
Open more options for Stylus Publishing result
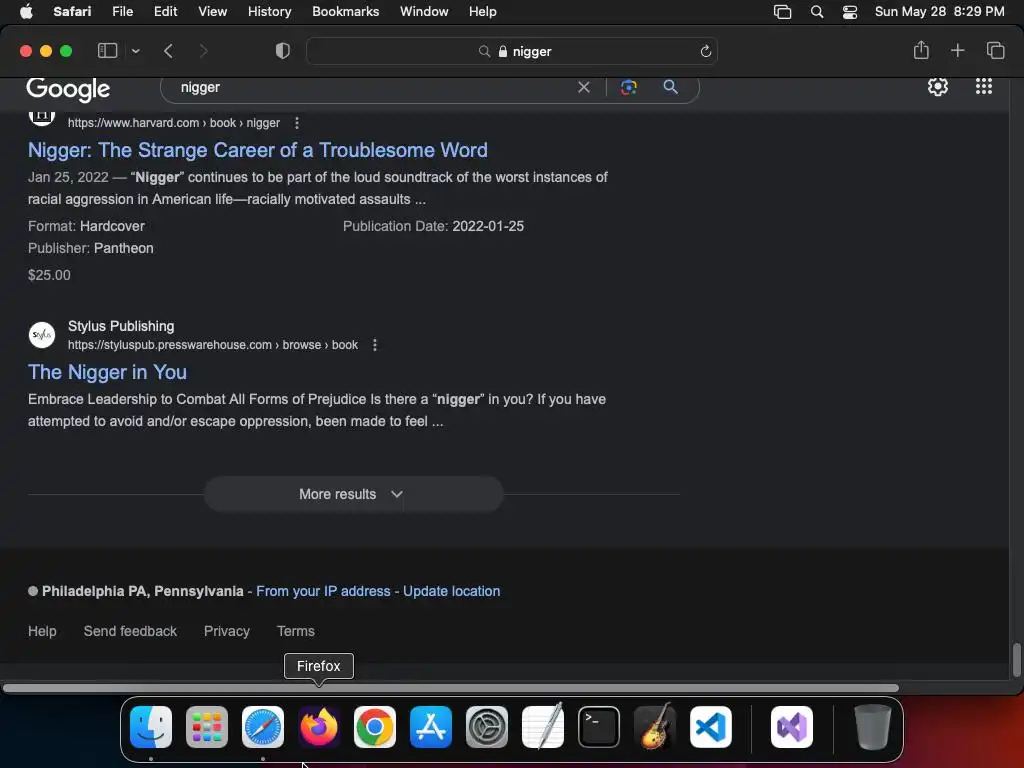click(375, 345)
